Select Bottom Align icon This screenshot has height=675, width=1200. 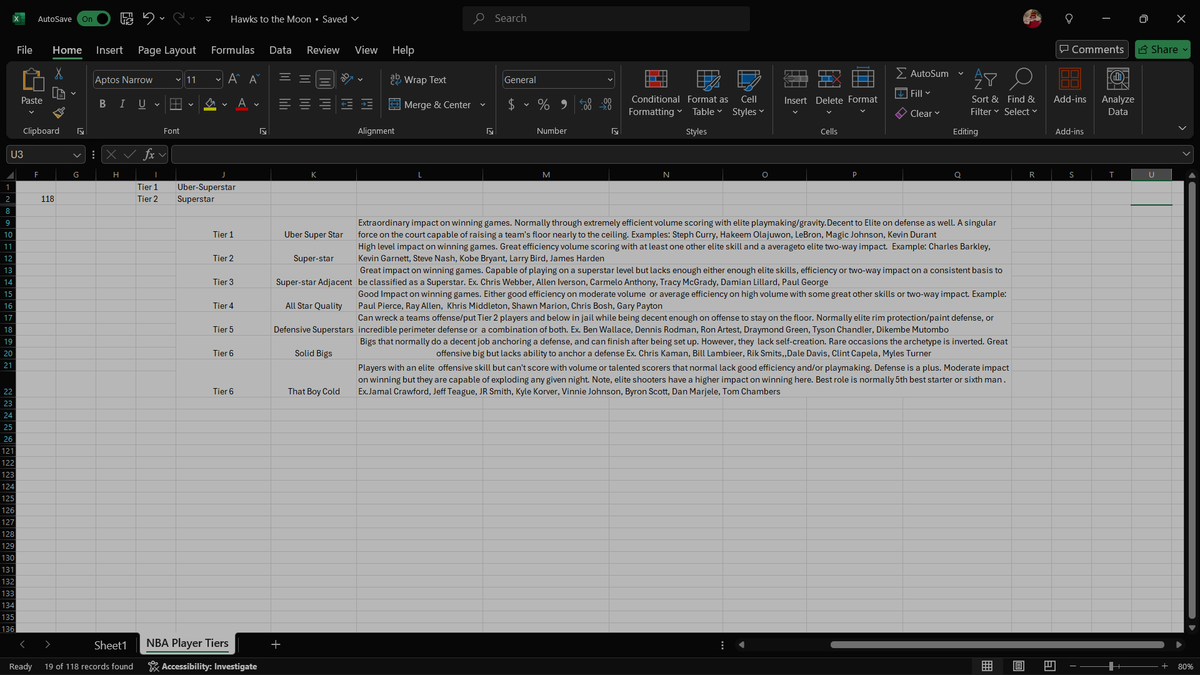tap(325, 79)
